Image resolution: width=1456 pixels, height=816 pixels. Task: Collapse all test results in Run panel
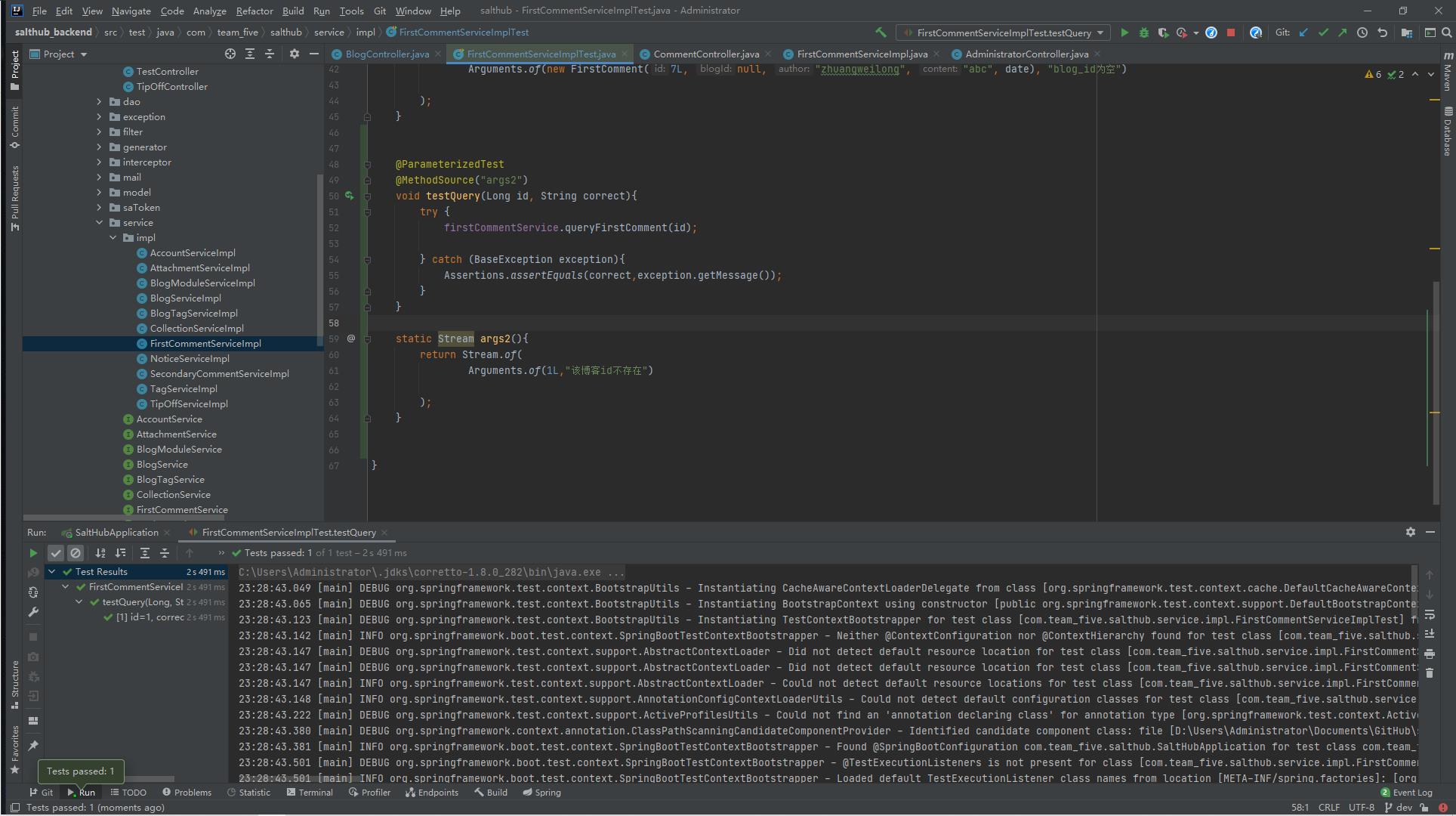(165, 553)
